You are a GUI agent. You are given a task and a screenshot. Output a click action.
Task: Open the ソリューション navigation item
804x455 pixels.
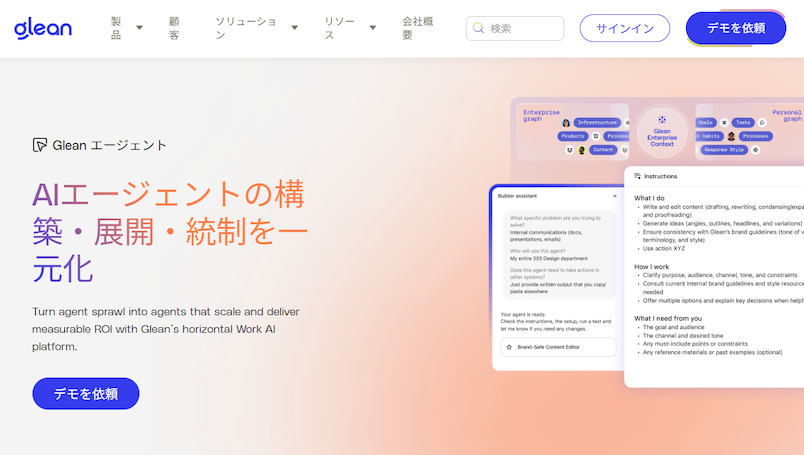point(246,28)
